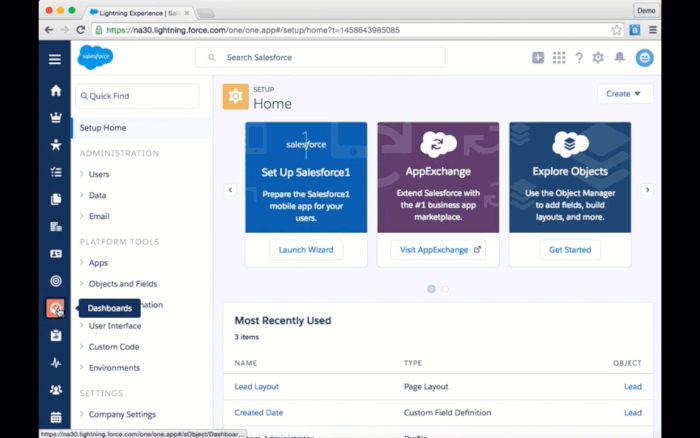
Task: Click the orange Setup gear tile
Action: pyautogui.click(x=236, y=96)
